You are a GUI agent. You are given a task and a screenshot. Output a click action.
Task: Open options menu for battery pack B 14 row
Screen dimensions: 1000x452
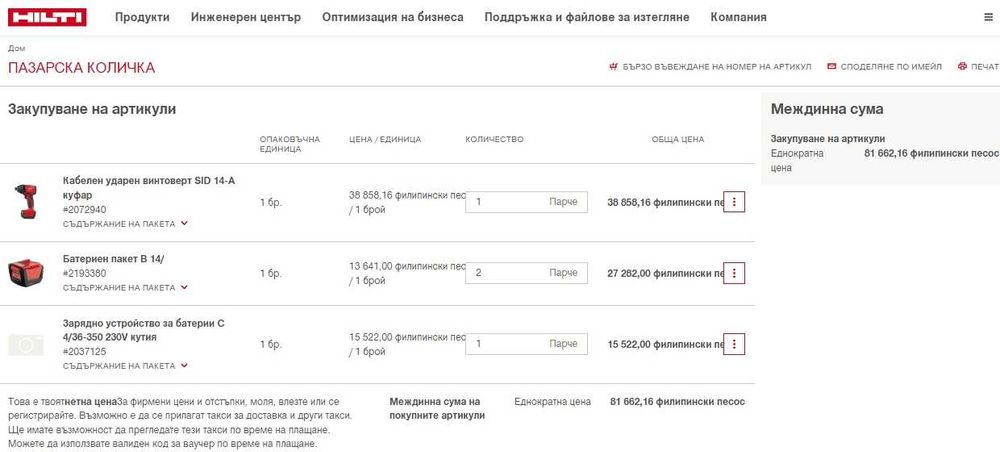(734, 273)
